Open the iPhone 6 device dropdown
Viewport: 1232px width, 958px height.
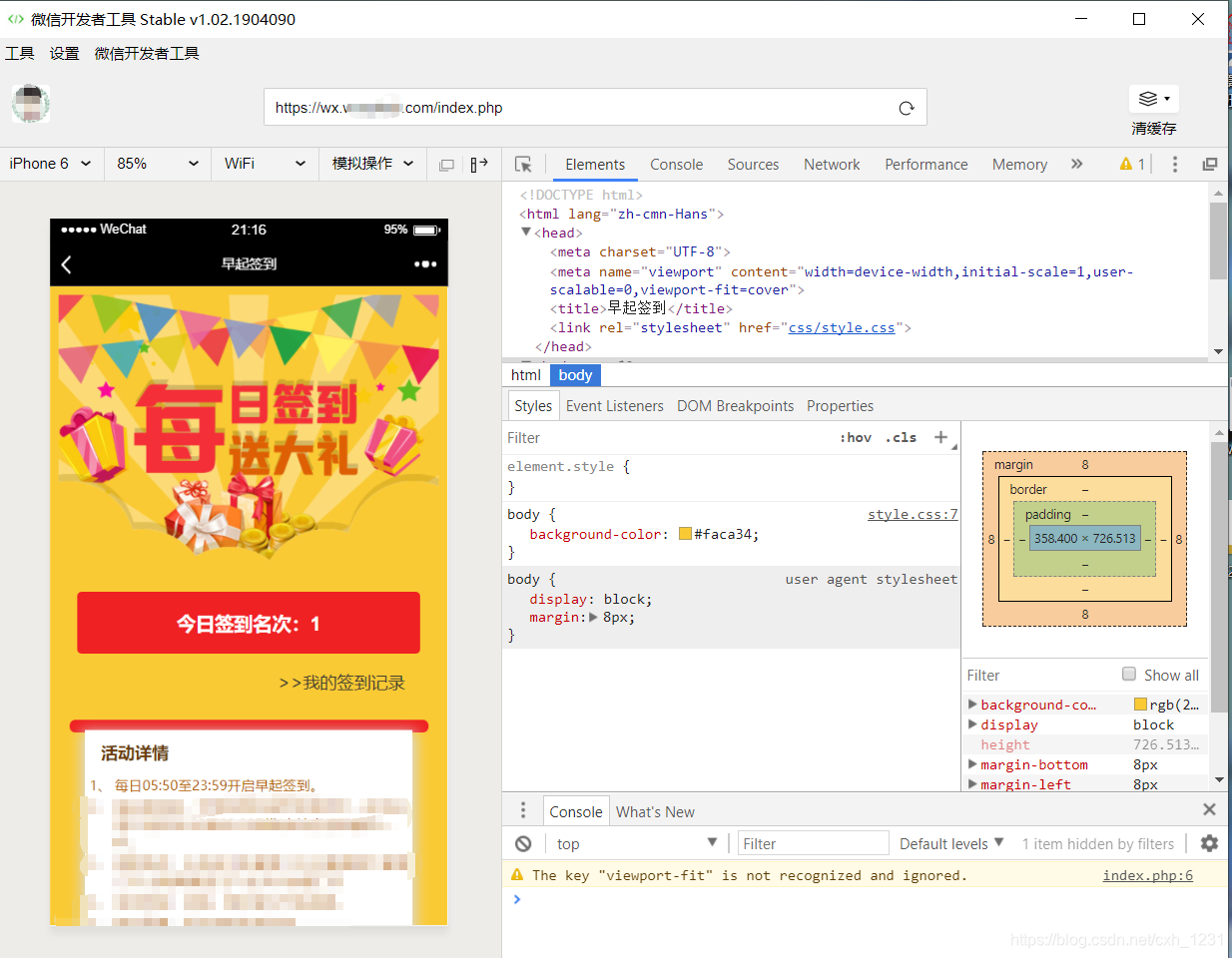[50, 164]
